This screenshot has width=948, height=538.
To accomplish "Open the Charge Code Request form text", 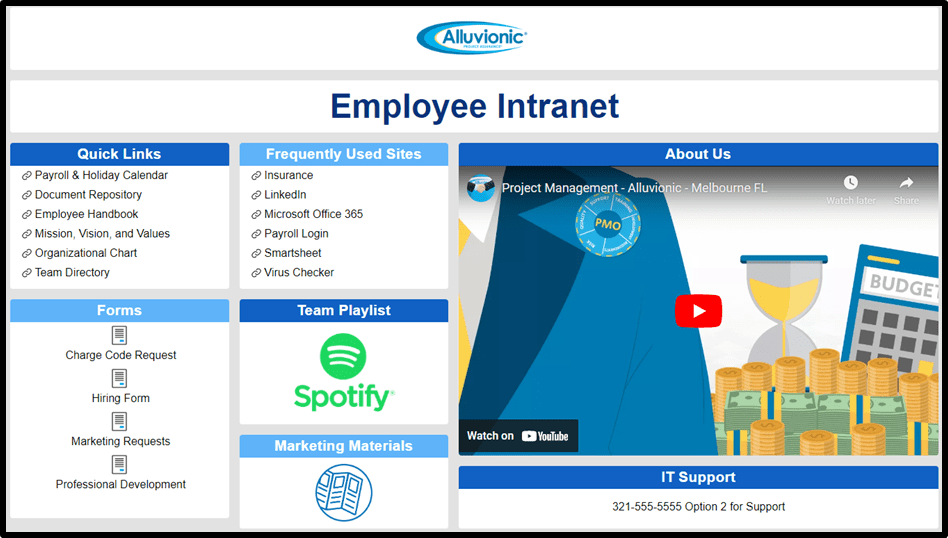I will tap(121, 355).
